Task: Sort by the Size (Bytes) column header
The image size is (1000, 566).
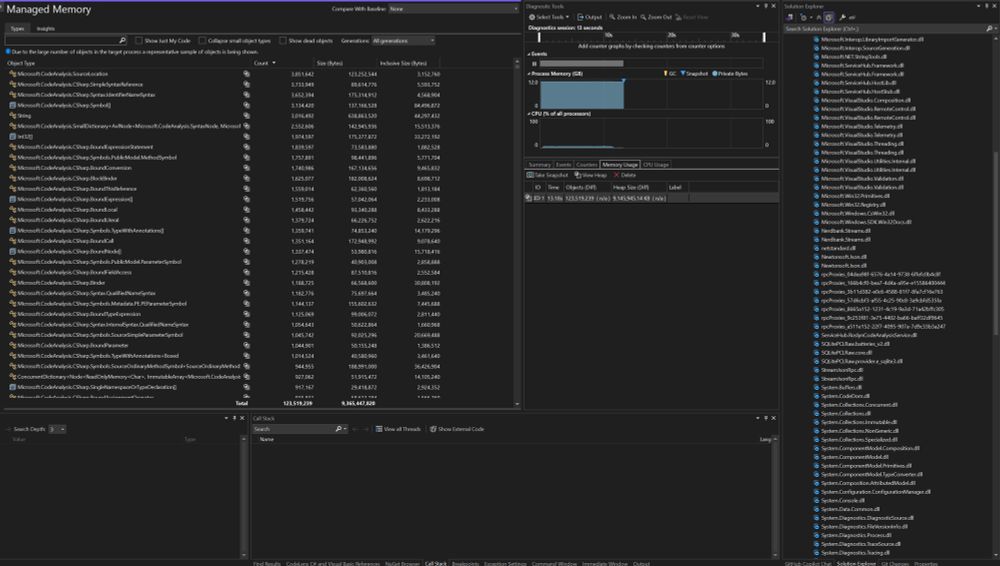Action: click(330, 63)
